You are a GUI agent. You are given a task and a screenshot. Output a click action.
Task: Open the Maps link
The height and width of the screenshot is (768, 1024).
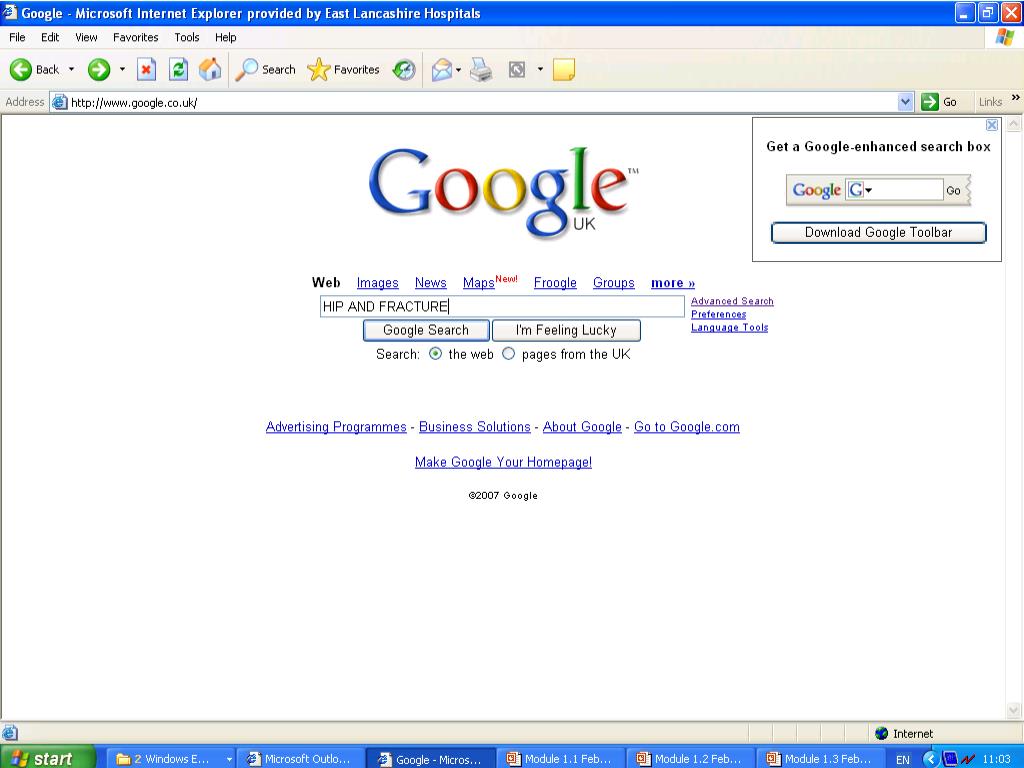point(479,283)
